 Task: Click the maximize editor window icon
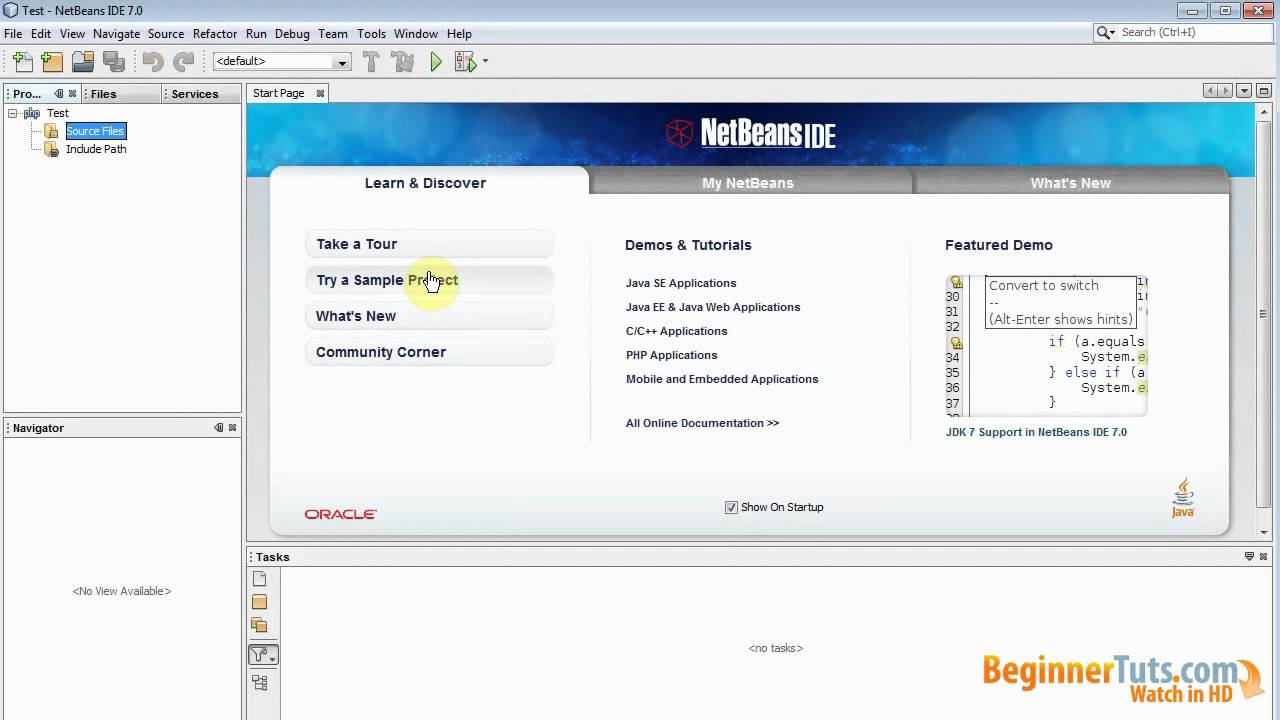[1264, 90]
